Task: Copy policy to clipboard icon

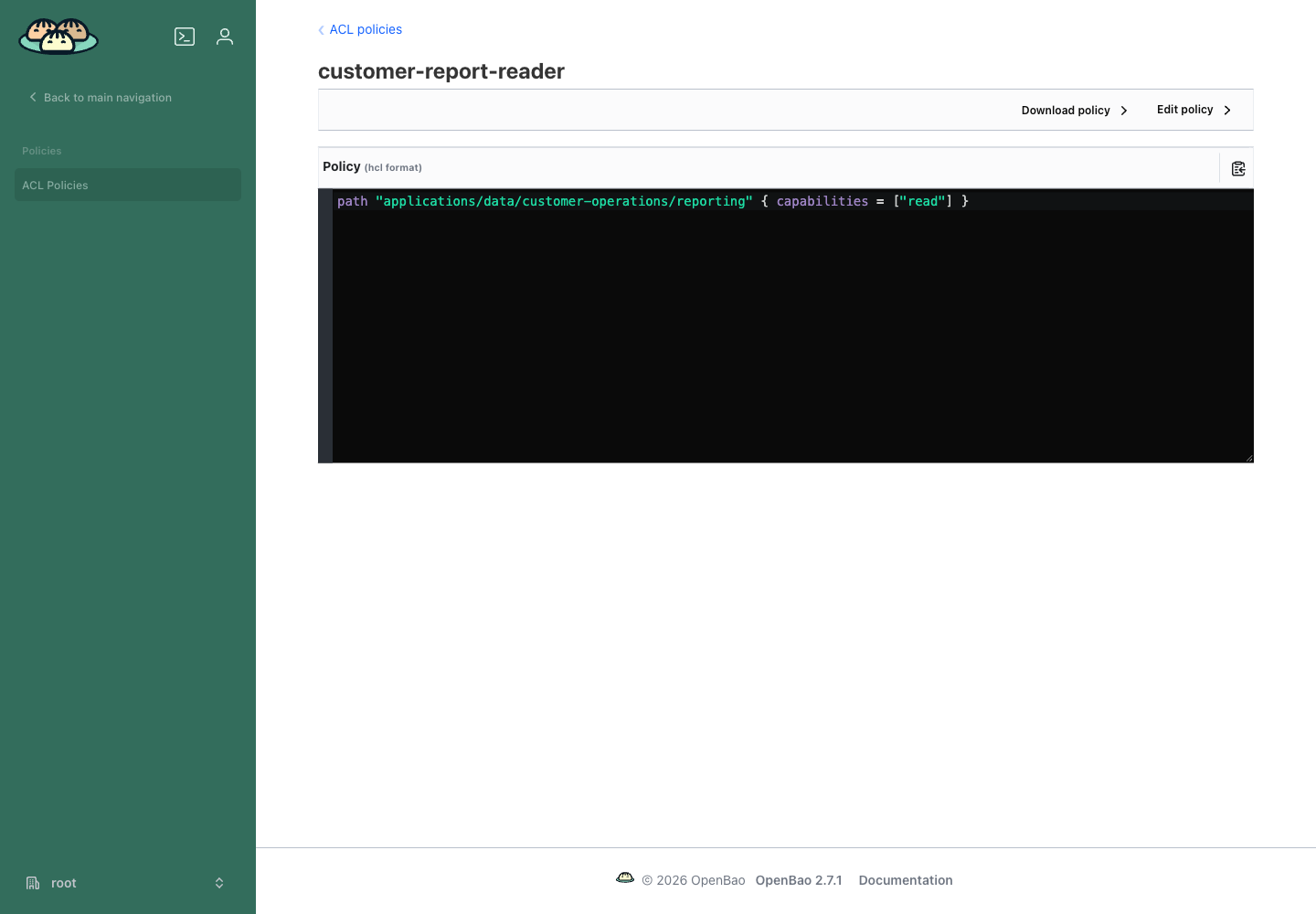Action: [1238, 168]
